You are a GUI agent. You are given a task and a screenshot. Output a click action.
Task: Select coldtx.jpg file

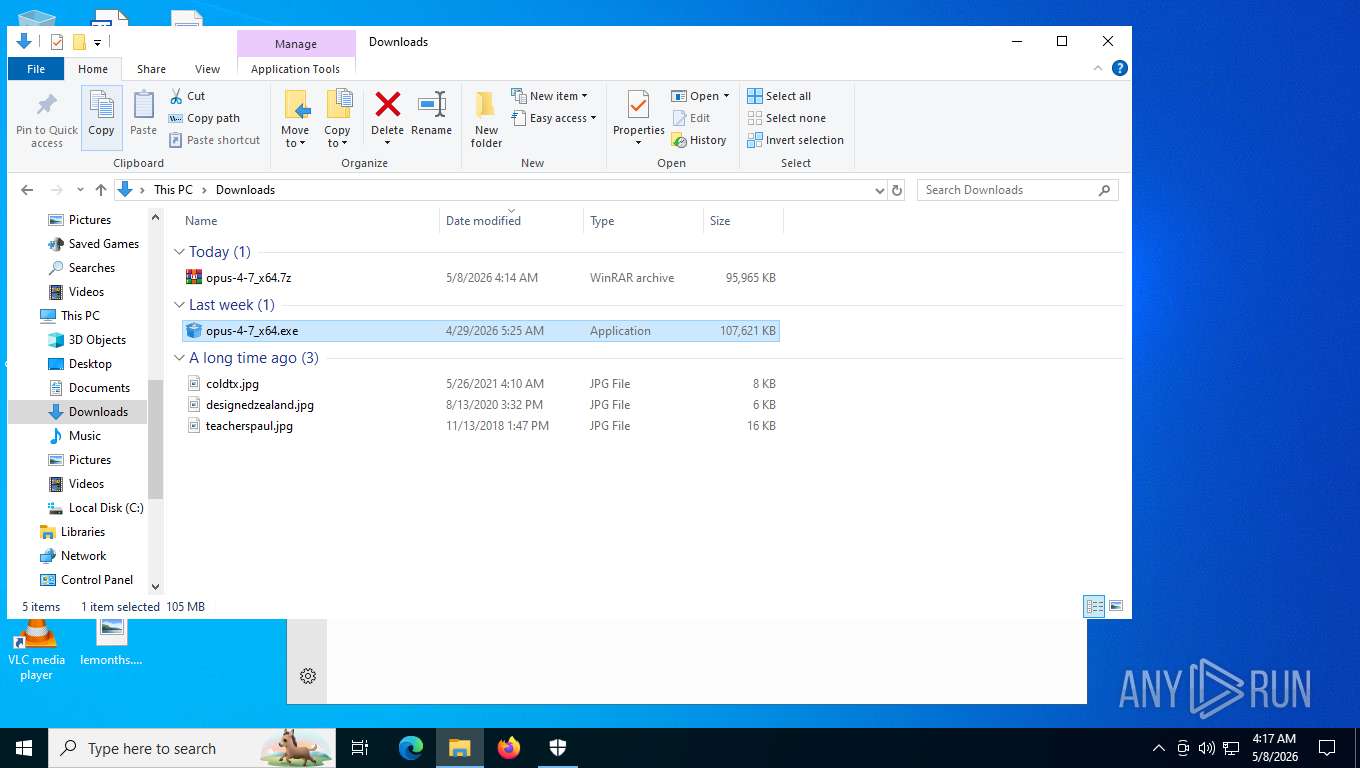click(x=480, y=384)
